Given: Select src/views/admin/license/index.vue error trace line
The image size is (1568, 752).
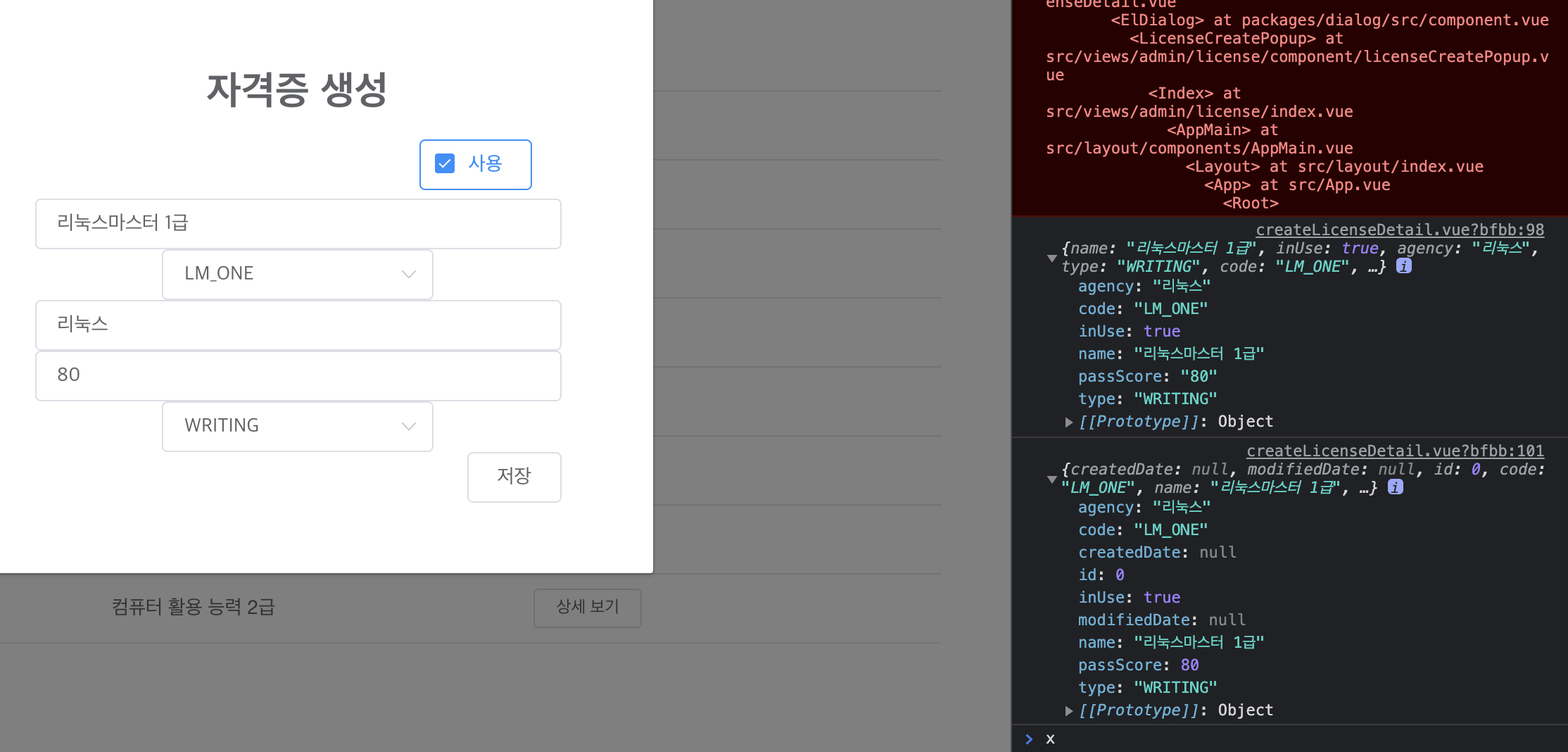Looking at the screenshot, I should (1199, 111).
